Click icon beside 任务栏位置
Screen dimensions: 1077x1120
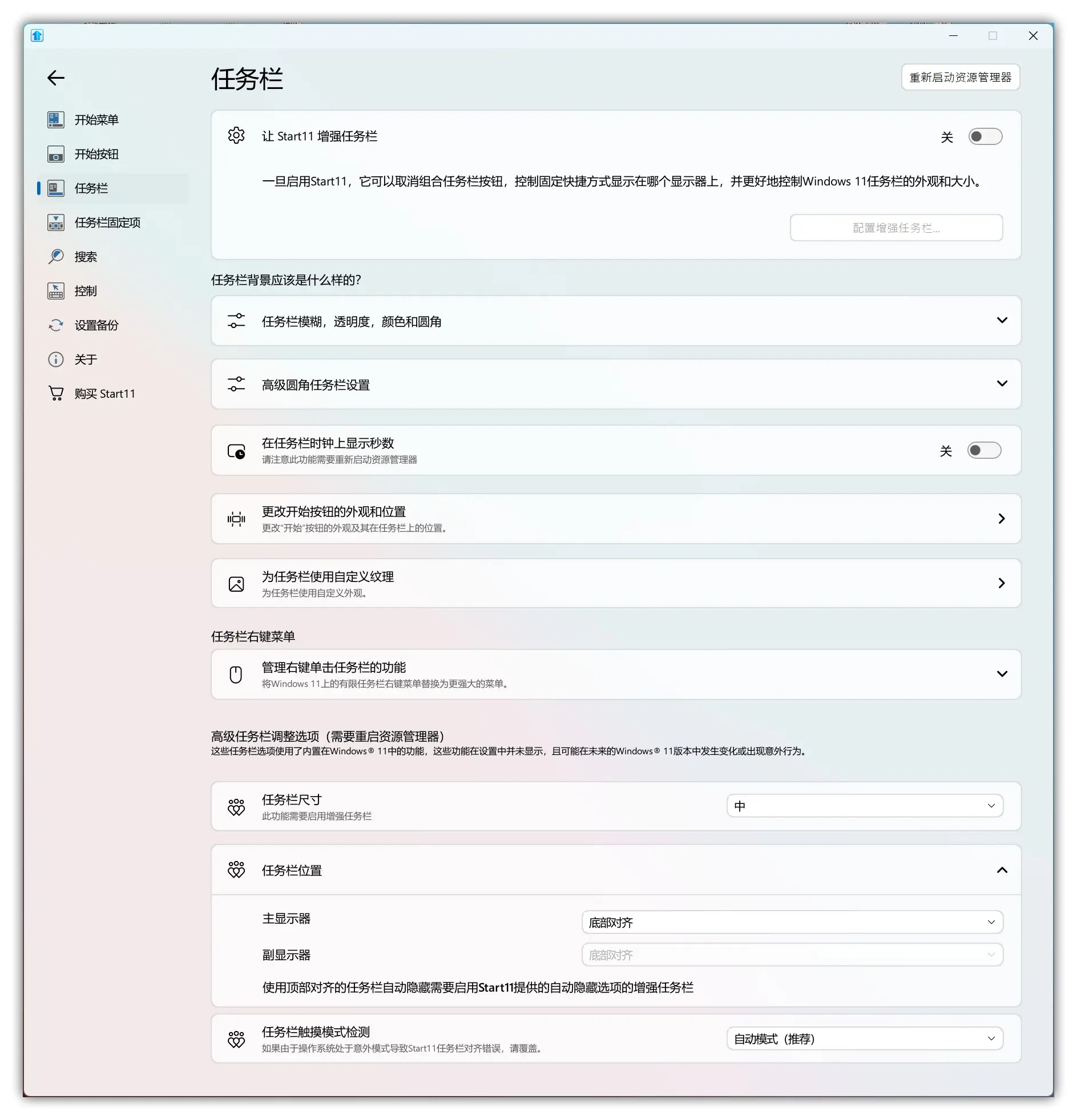click(236, 870)
